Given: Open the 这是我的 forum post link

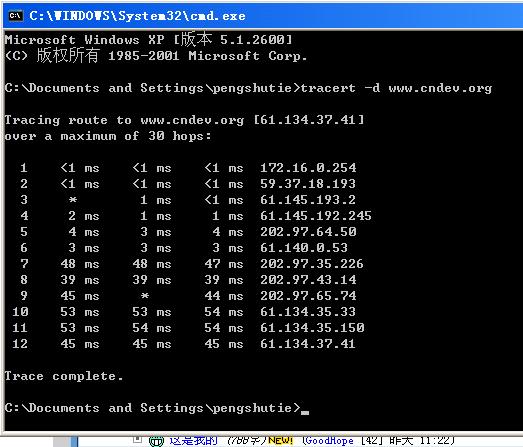Looking at the screenshot, I should [193, 441].
